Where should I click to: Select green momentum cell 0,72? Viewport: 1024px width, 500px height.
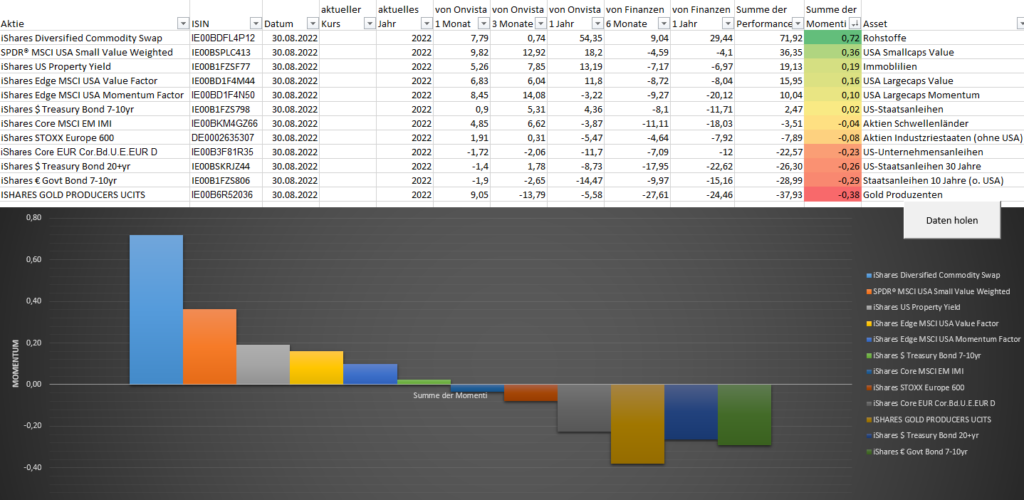833,38
